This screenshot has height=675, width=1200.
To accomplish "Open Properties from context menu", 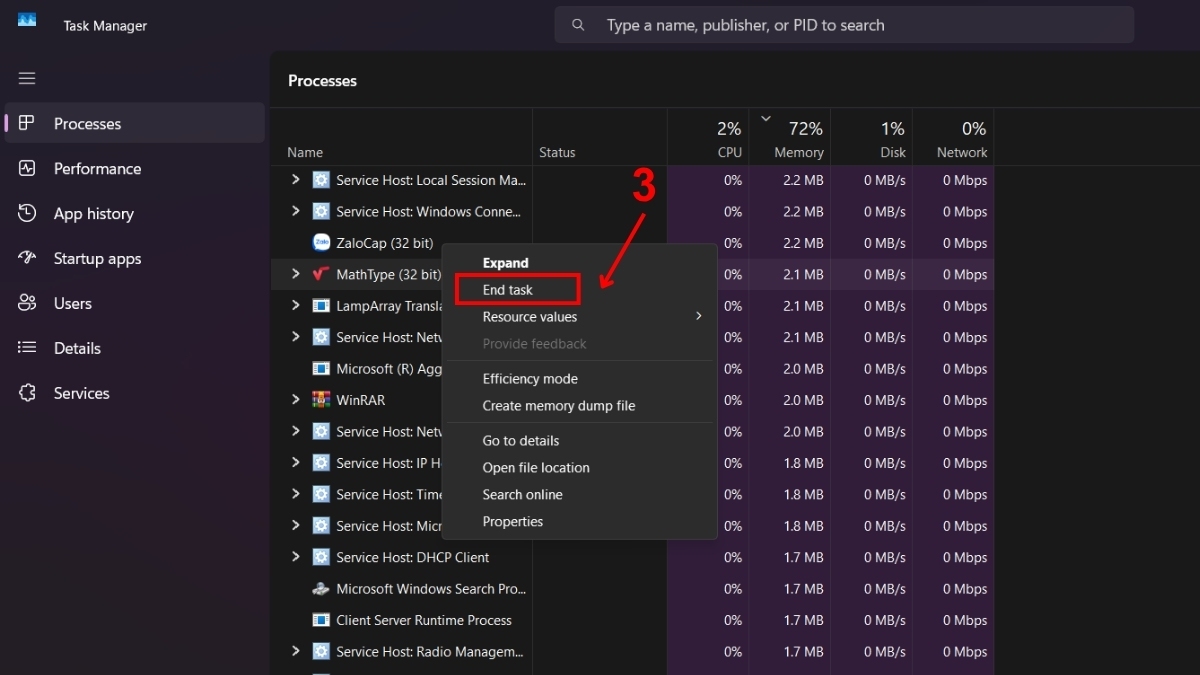I will (579, 522).
